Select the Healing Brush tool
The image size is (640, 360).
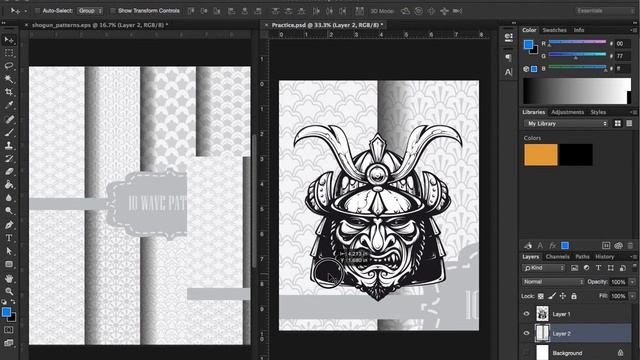click(9, 119)
